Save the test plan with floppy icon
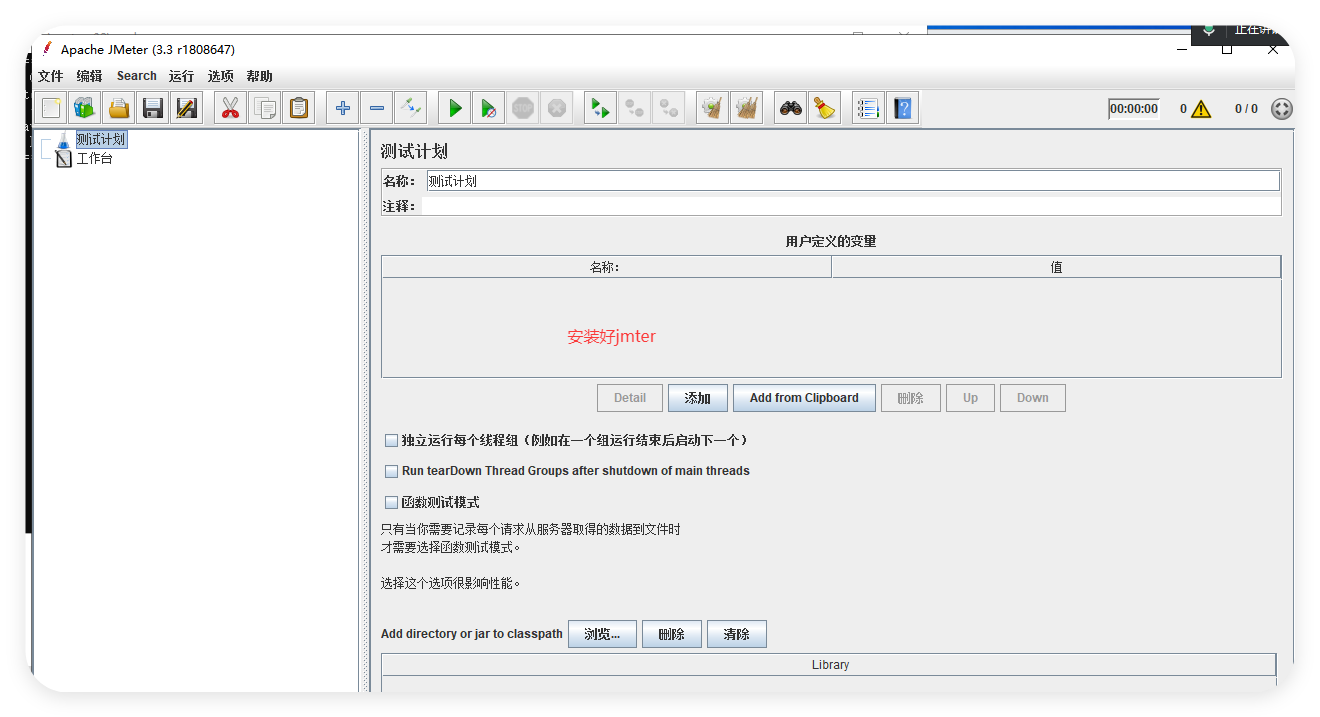 (152, 108)
